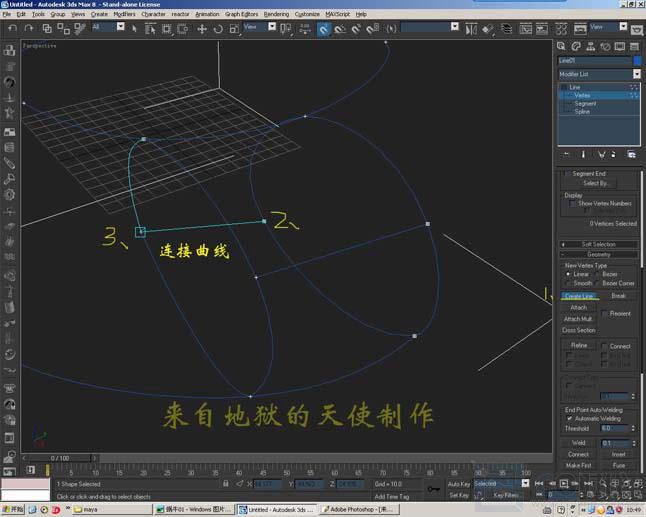
Task: Open the Graph Editors menu
Action: [x=241, y=14]
